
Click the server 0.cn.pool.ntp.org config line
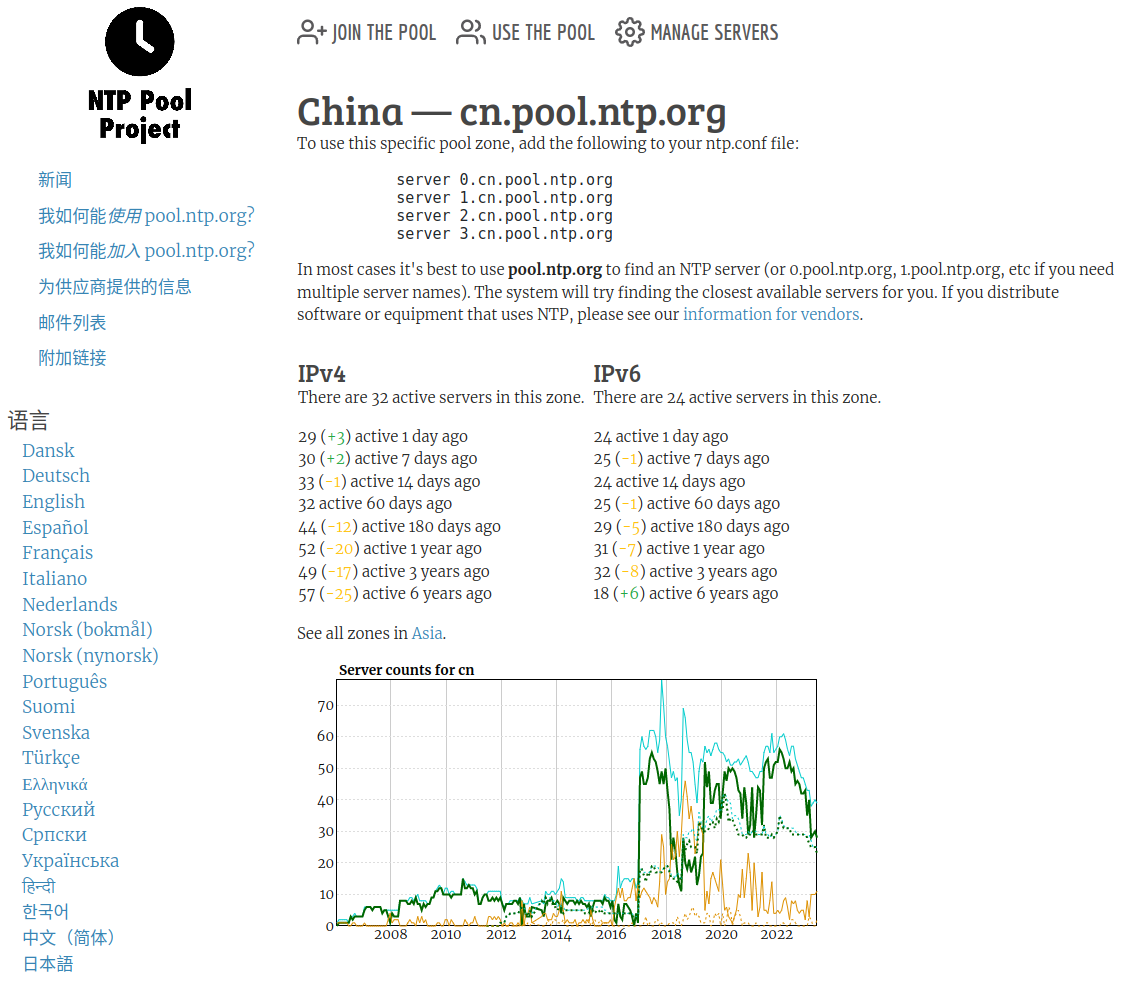tap(504, 180)
